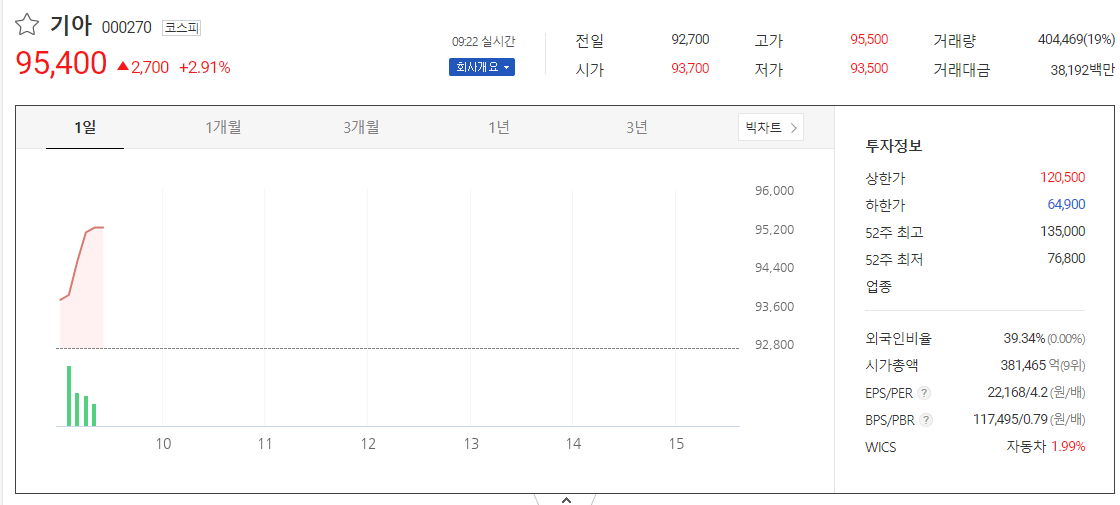The image size is (1120, 505).
Task: Click the 하한가 value 64,900
Action: (1066, 204)
